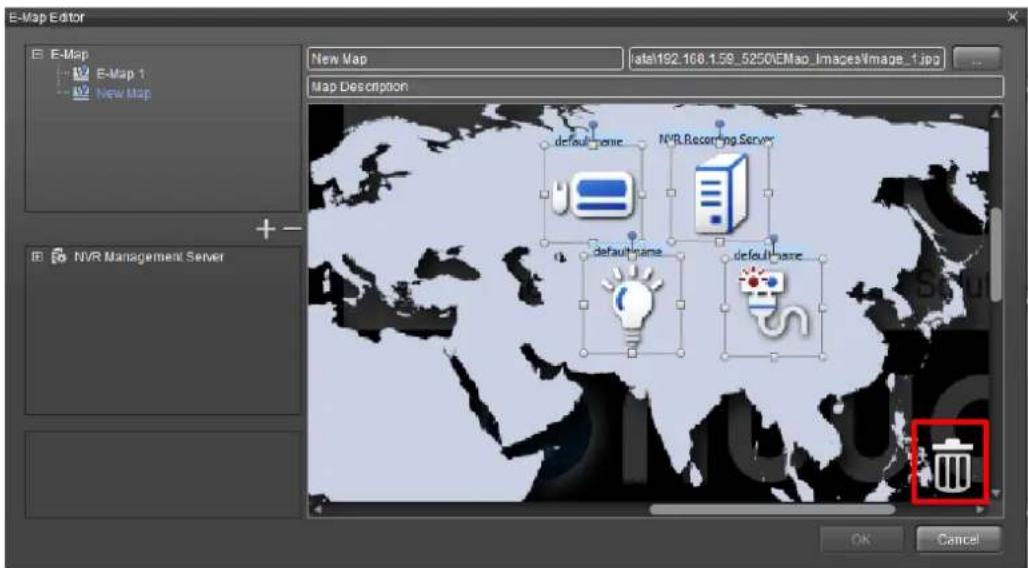1028x568 pixels.
Task: Click the plus icon to add map
Action: 266,229
